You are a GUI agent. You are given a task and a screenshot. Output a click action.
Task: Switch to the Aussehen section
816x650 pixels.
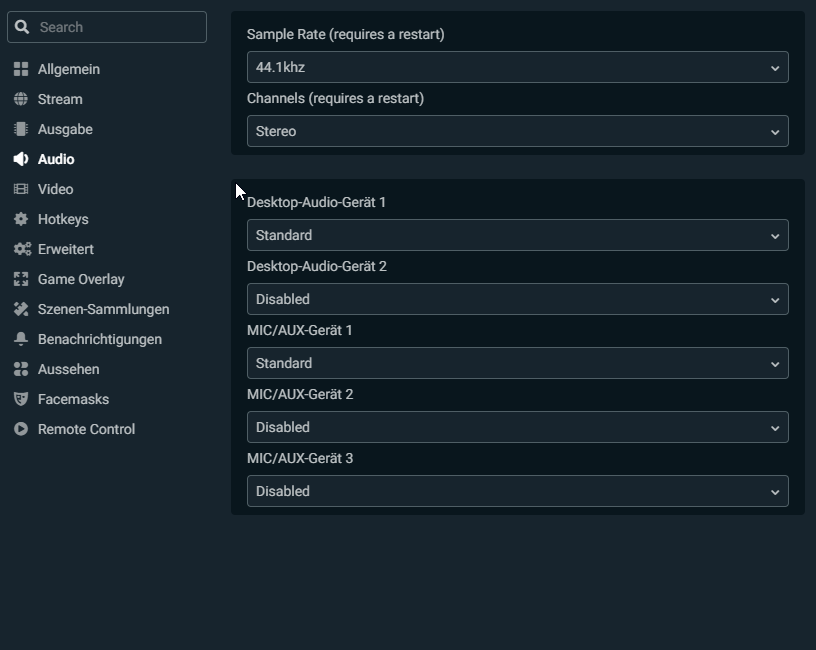point(68,369)
